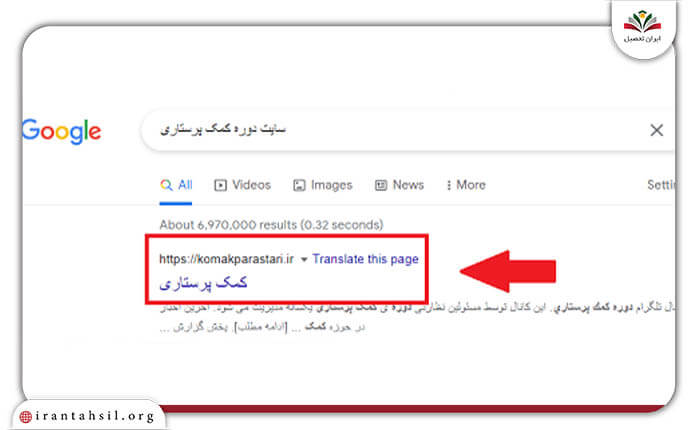
Task: Click the globe icon beside irantahsil.org
Action: (25, 417)
